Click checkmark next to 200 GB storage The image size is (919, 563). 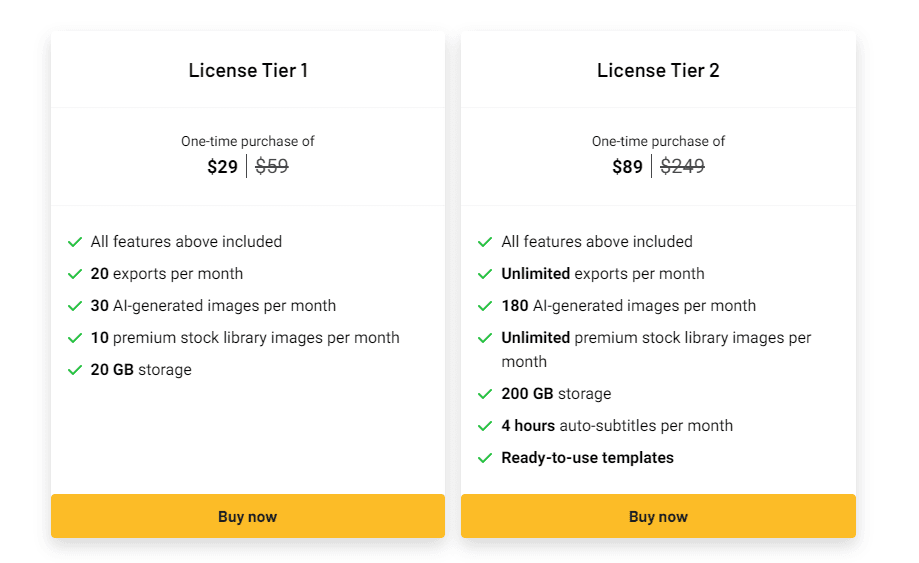485,394
